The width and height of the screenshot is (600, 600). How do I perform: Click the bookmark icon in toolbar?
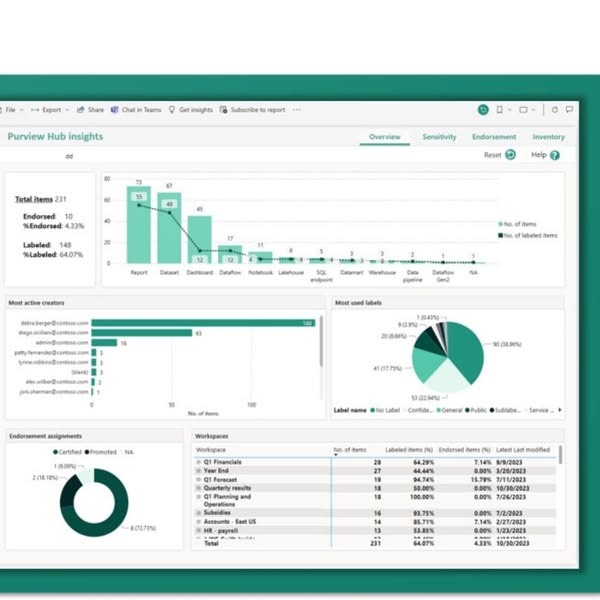500,110
